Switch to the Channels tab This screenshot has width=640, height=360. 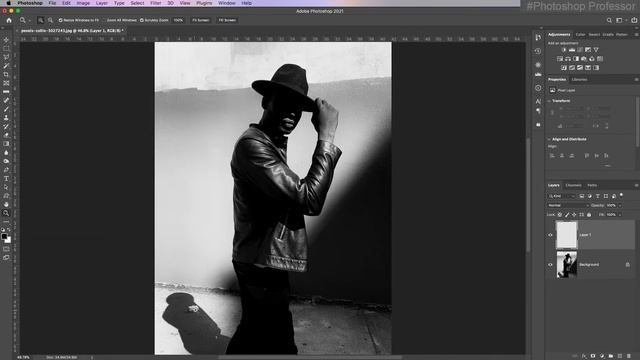573,185
